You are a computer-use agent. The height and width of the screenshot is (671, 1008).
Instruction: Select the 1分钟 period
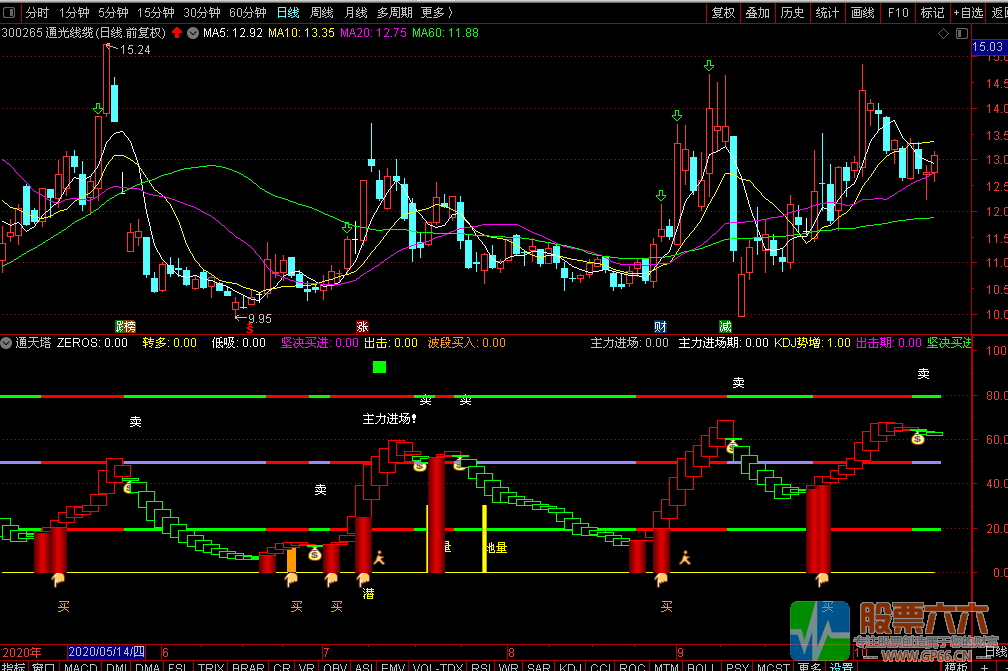pos(74,13)
